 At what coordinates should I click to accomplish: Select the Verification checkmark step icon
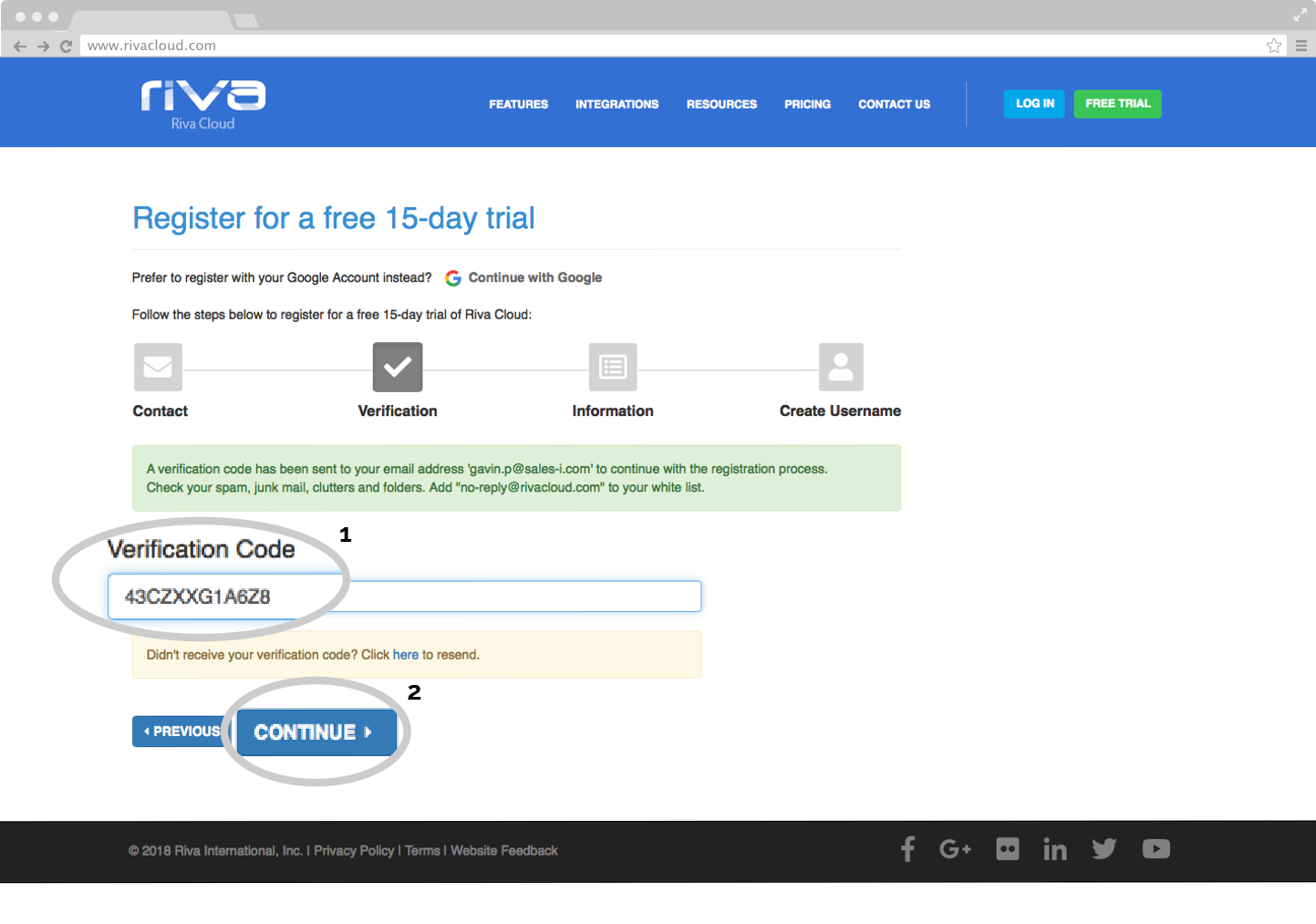pyautogui.click(x=398, y=367)
